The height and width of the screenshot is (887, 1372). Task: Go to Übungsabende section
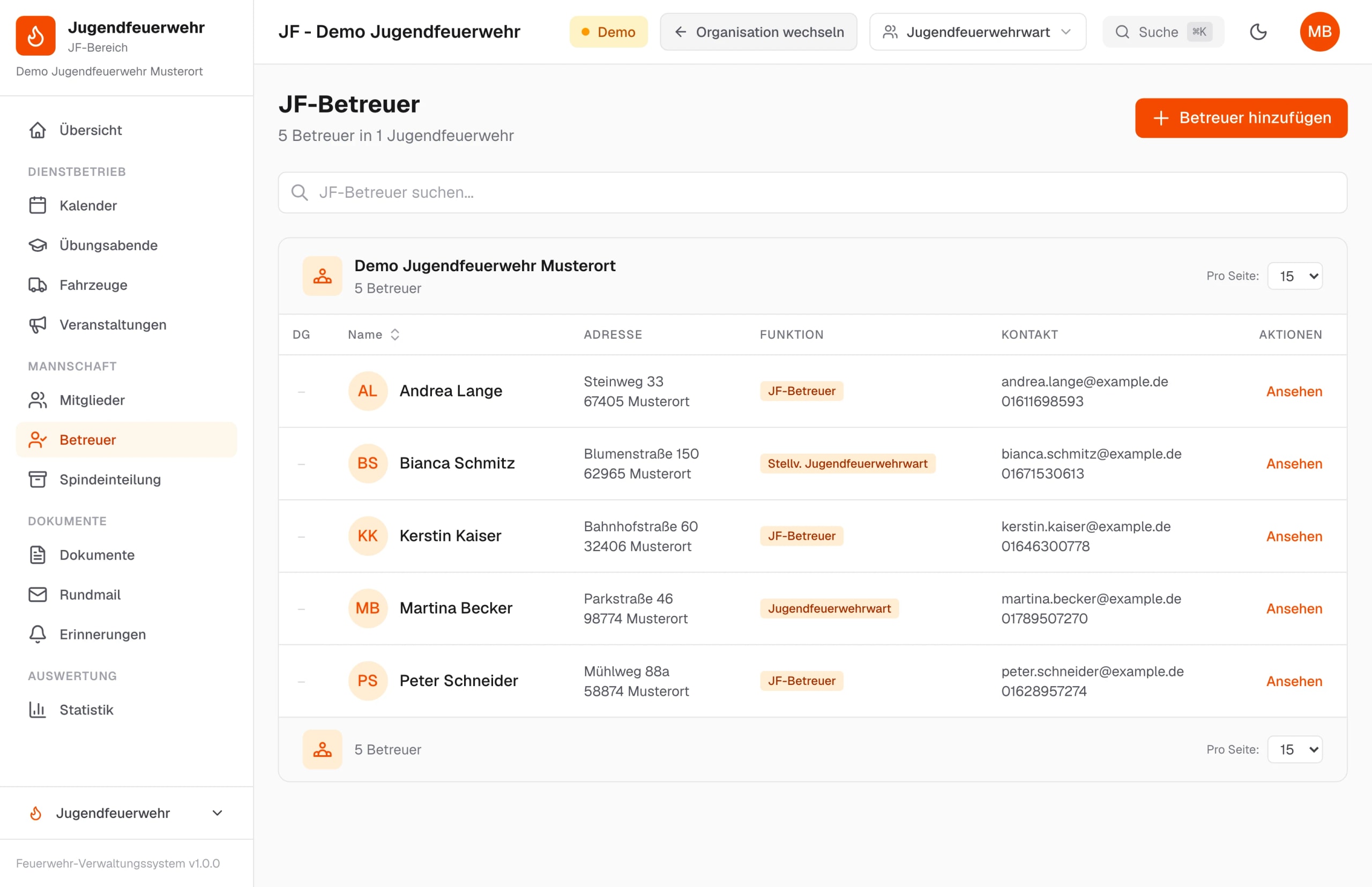126,245
